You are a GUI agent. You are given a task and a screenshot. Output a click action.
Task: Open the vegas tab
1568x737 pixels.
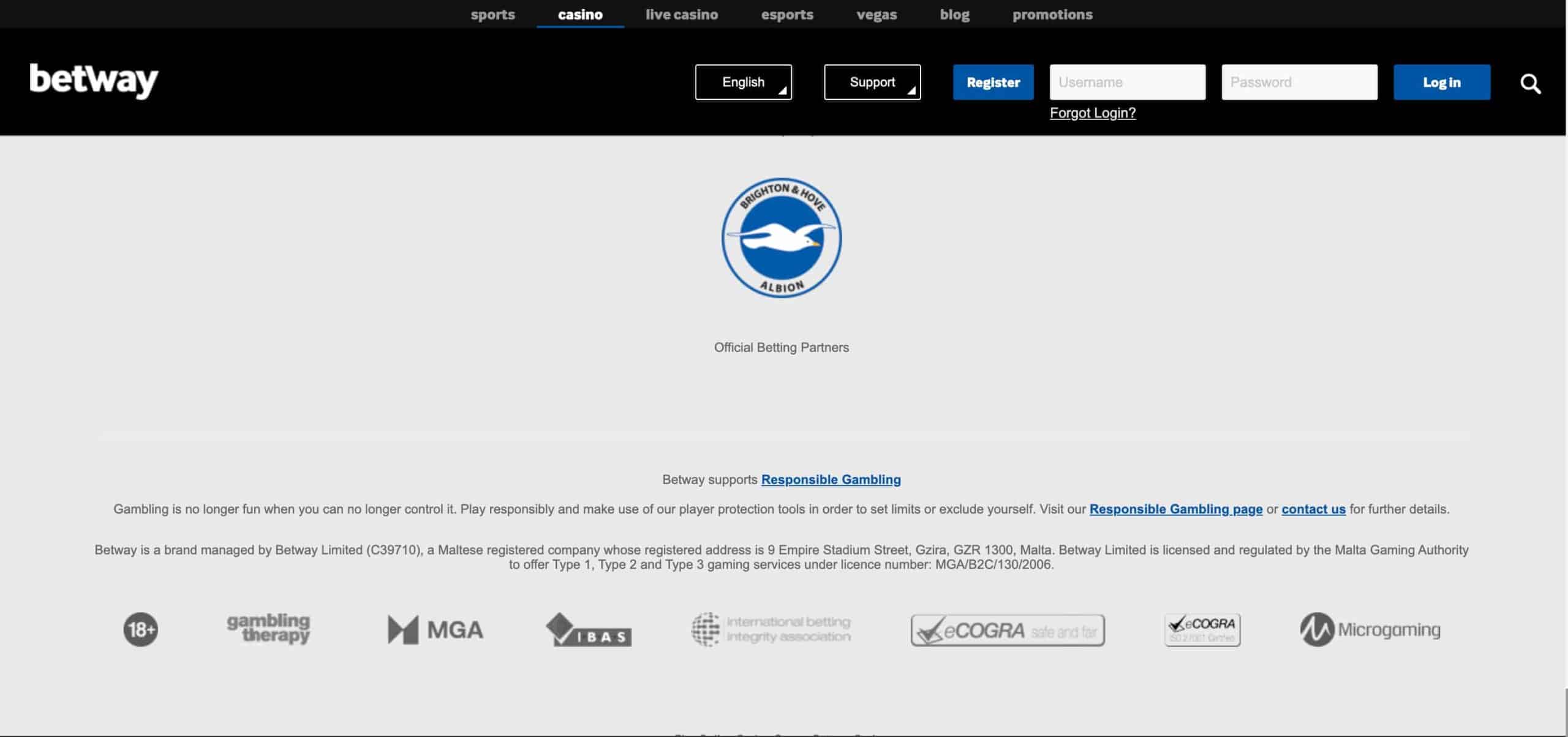click(876, 14)
